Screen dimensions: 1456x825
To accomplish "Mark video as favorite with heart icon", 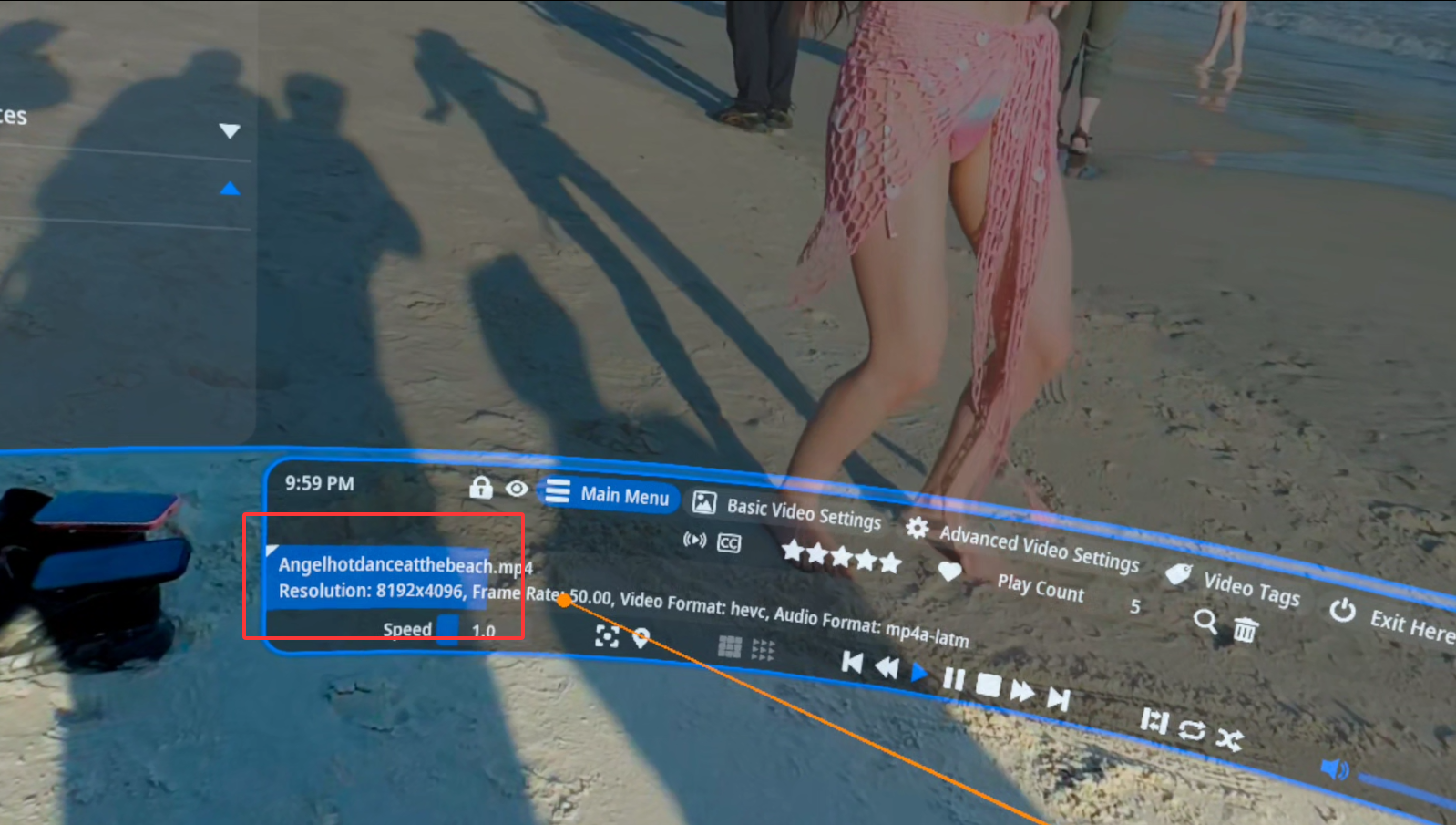I will [949, 572].
